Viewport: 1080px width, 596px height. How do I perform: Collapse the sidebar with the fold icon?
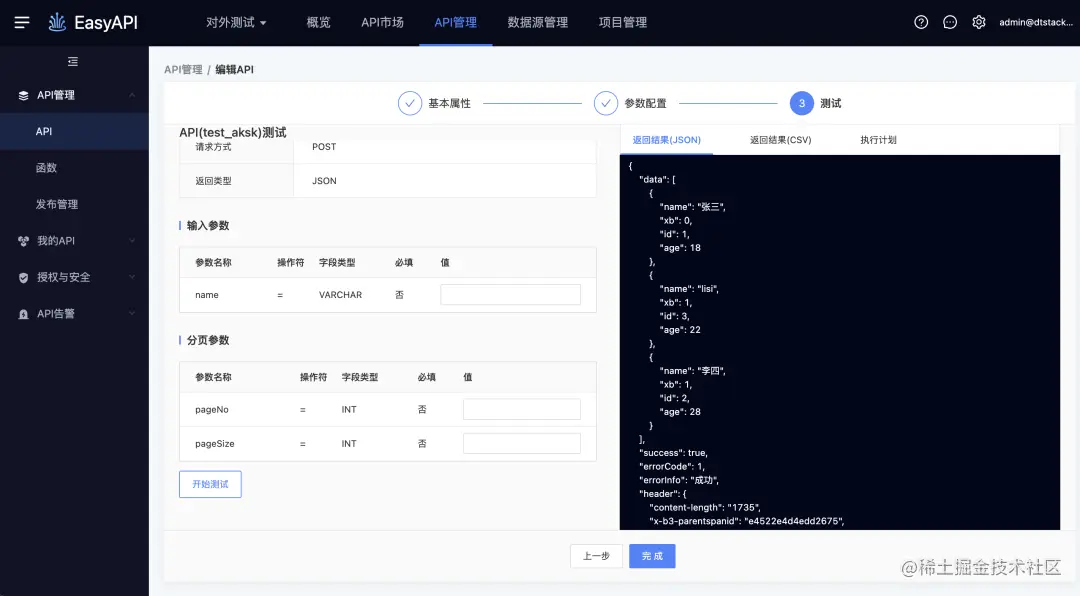coord(73,61)
